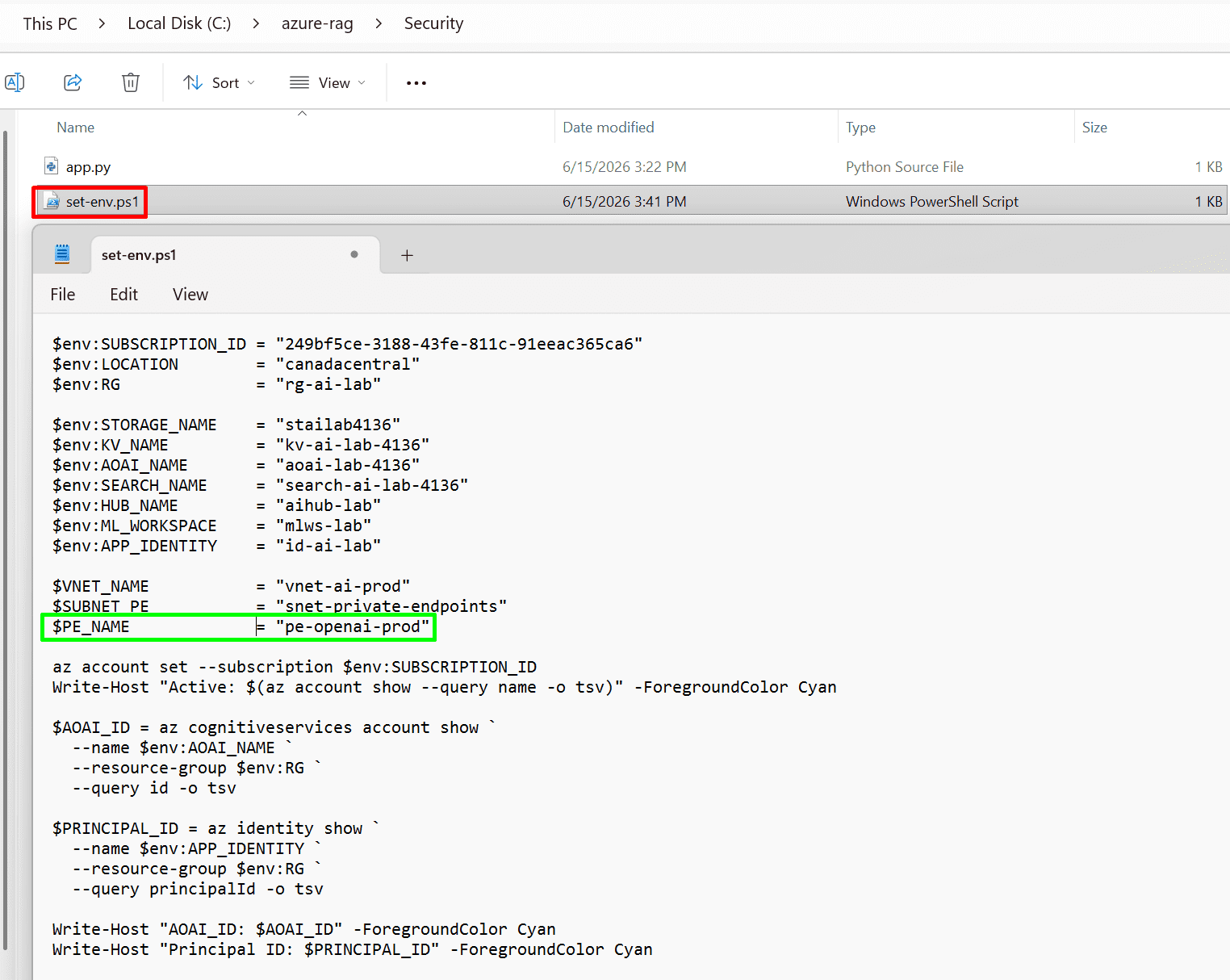The image size is (1230, 980).
Task: Sort by Date modified column header
Action: coord(609,128)
